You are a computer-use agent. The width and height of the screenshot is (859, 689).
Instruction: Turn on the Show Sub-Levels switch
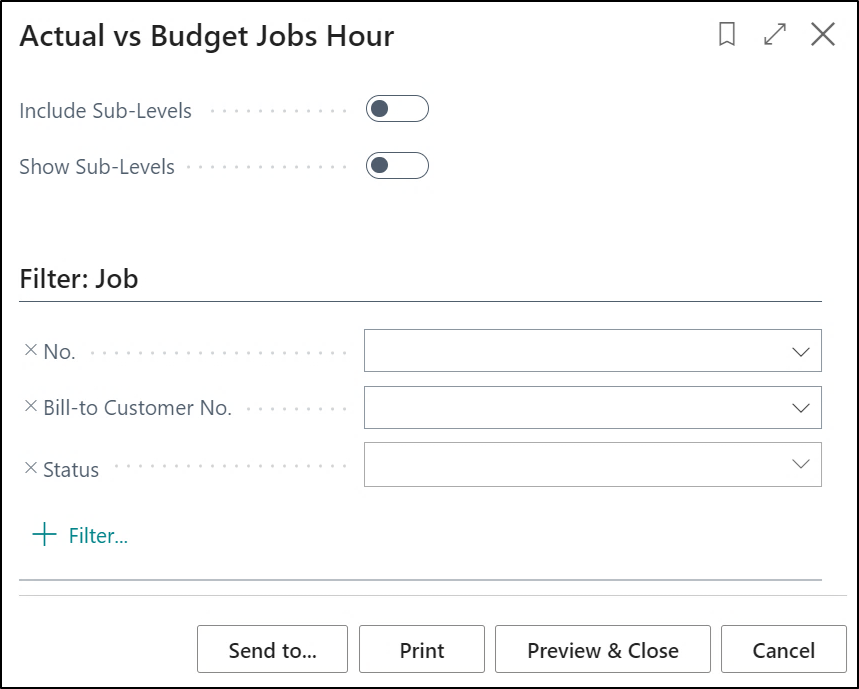397,165
